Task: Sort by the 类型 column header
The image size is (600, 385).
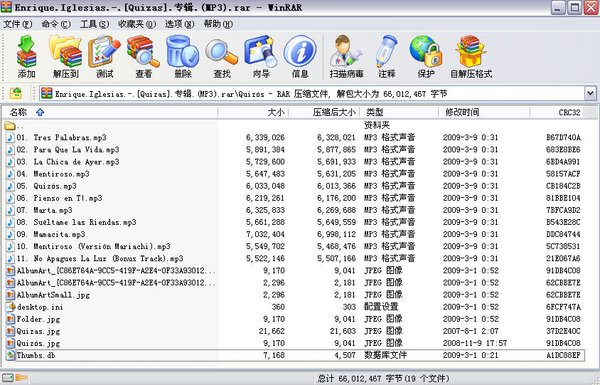Action: click(399, 112)
